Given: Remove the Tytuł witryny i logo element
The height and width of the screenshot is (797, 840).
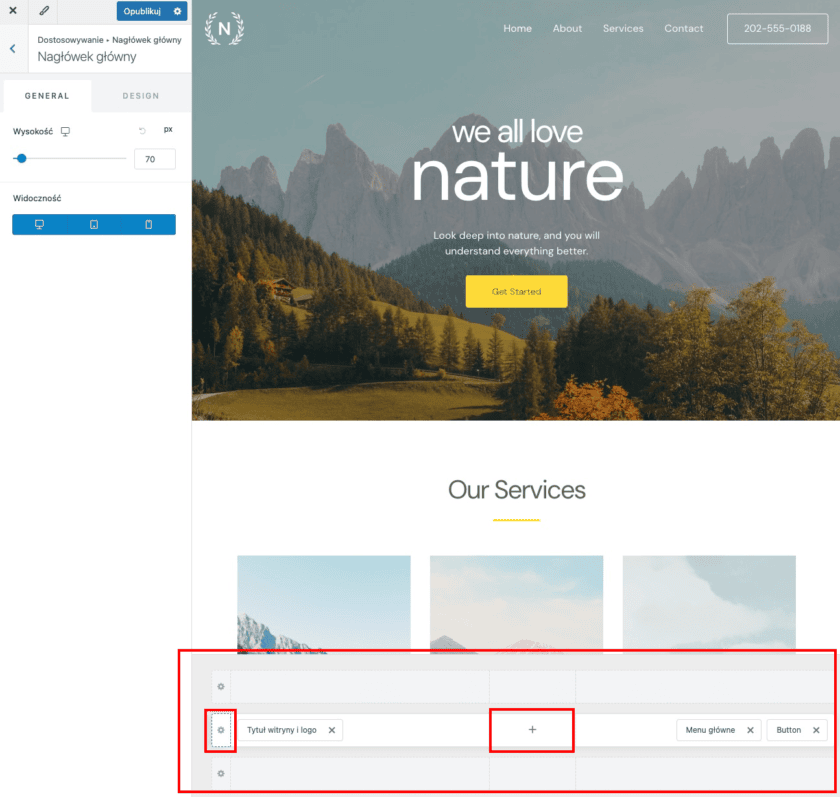Looking at the screenshot, I should [332, 730].
